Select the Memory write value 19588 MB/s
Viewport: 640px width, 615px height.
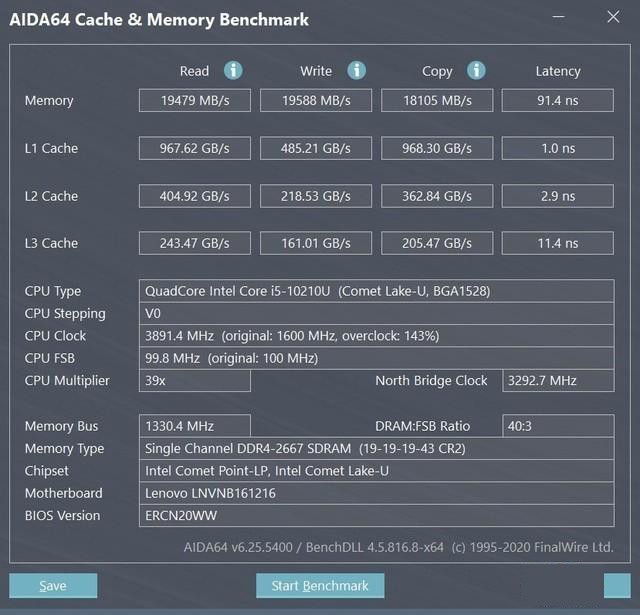tap(316, 100)
